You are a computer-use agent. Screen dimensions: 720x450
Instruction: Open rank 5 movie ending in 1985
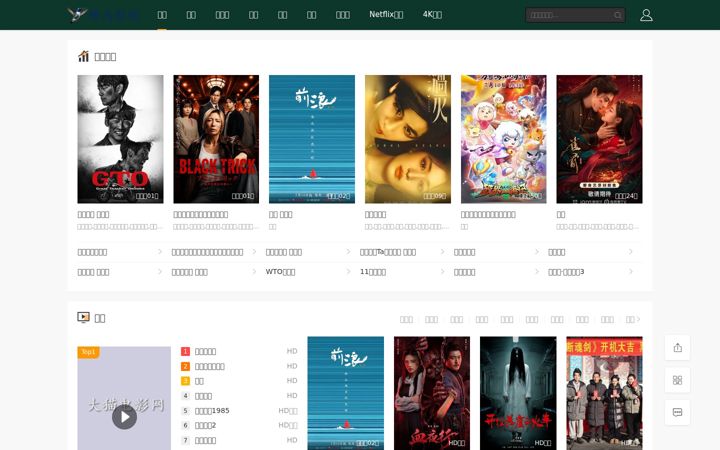click(x=212, y=411)
